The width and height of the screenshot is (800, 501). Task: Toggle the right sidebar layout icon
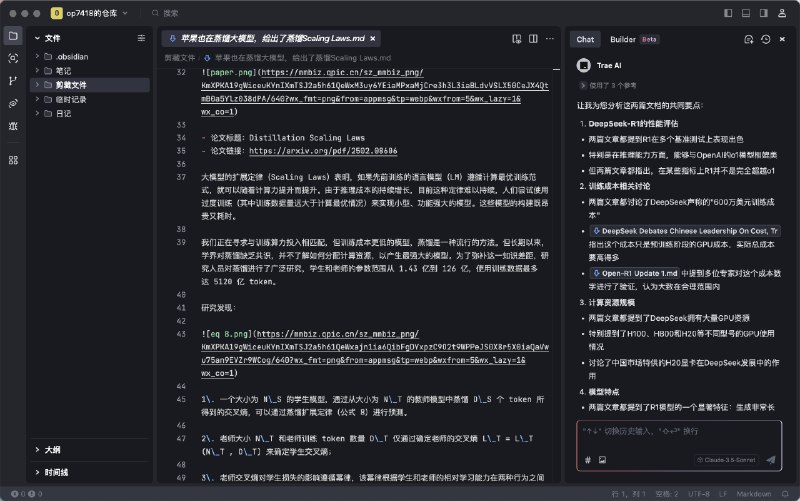click(x=764, y=13)
